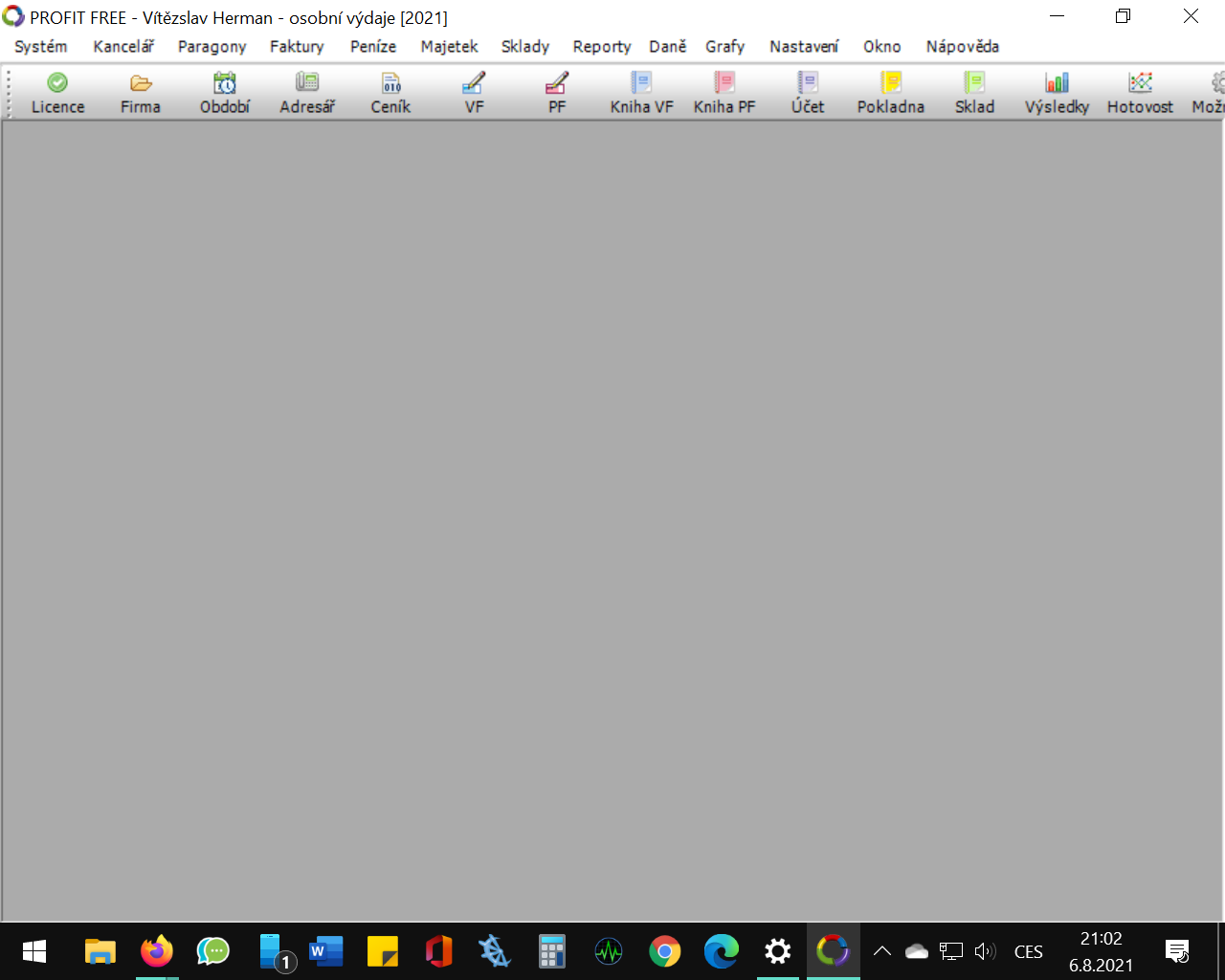Open the Grafy menu

click(x=725, y=46)
